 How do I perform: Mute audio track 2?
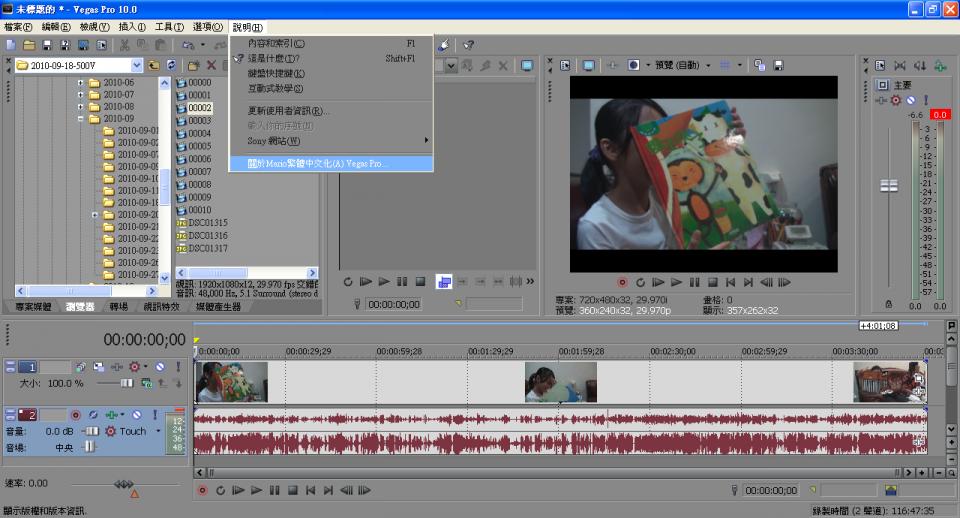pos(136,415)
